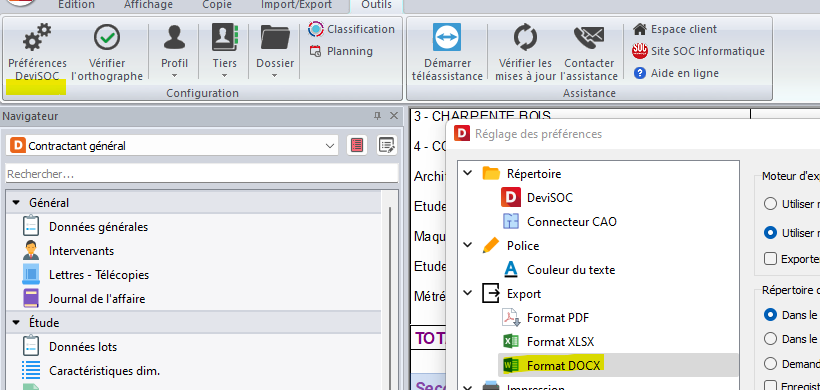Open the Contractant général dropdown
The width and height of the screenshot is (820, 390).
[330, 146]
